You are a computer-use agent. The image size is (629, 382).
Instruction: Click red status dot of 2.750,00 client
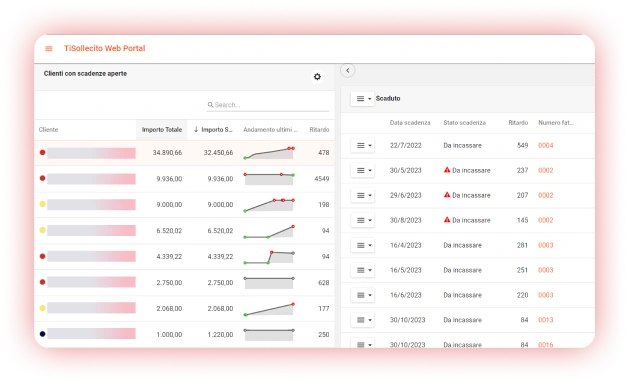[43, 282]
